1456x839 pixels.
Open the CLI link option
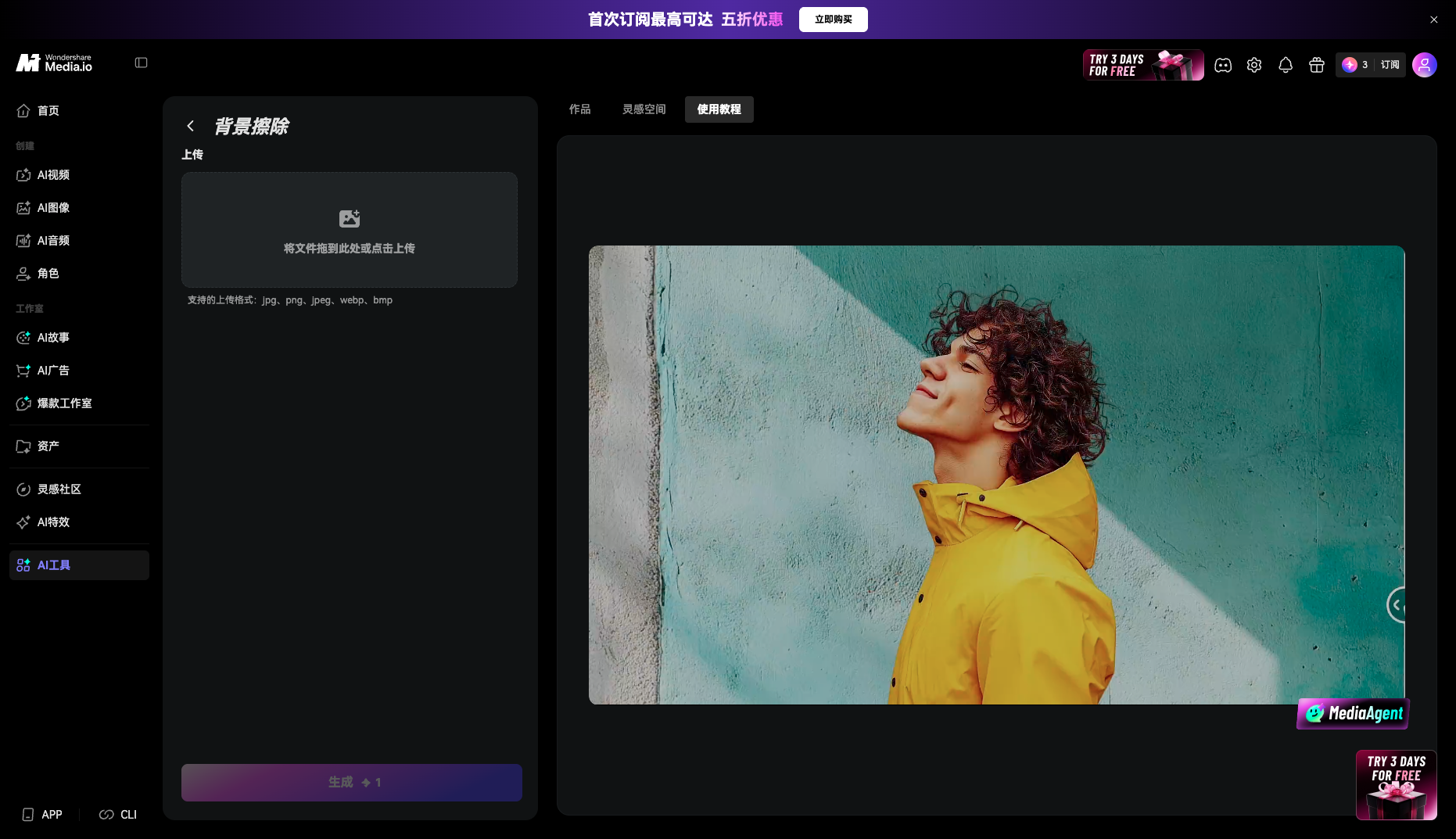click(x=118, y=815)
